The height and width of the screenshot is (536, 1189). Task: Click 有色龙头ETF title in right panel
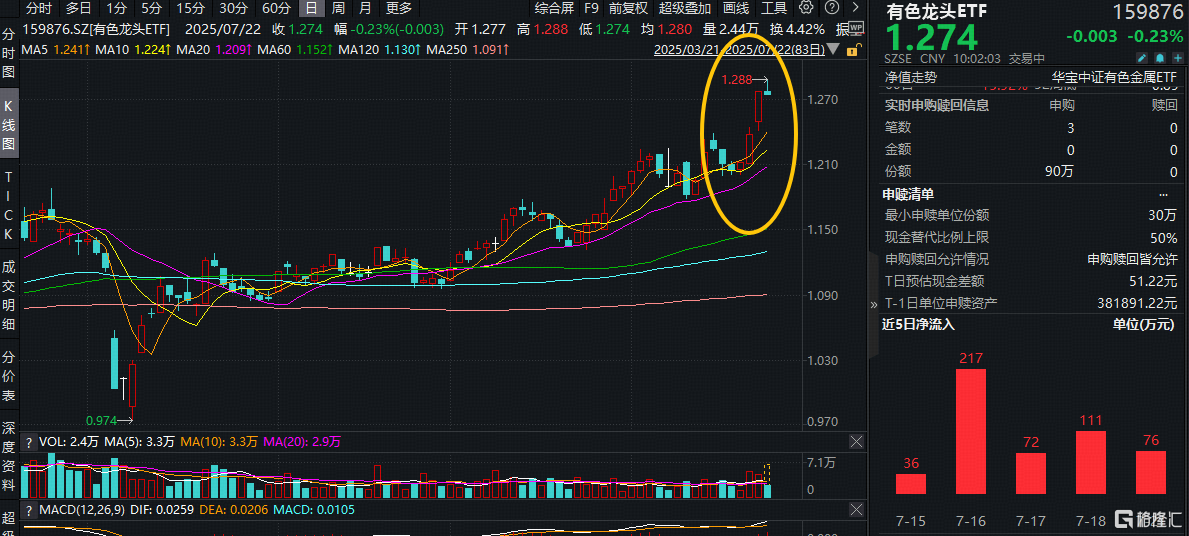938,11
